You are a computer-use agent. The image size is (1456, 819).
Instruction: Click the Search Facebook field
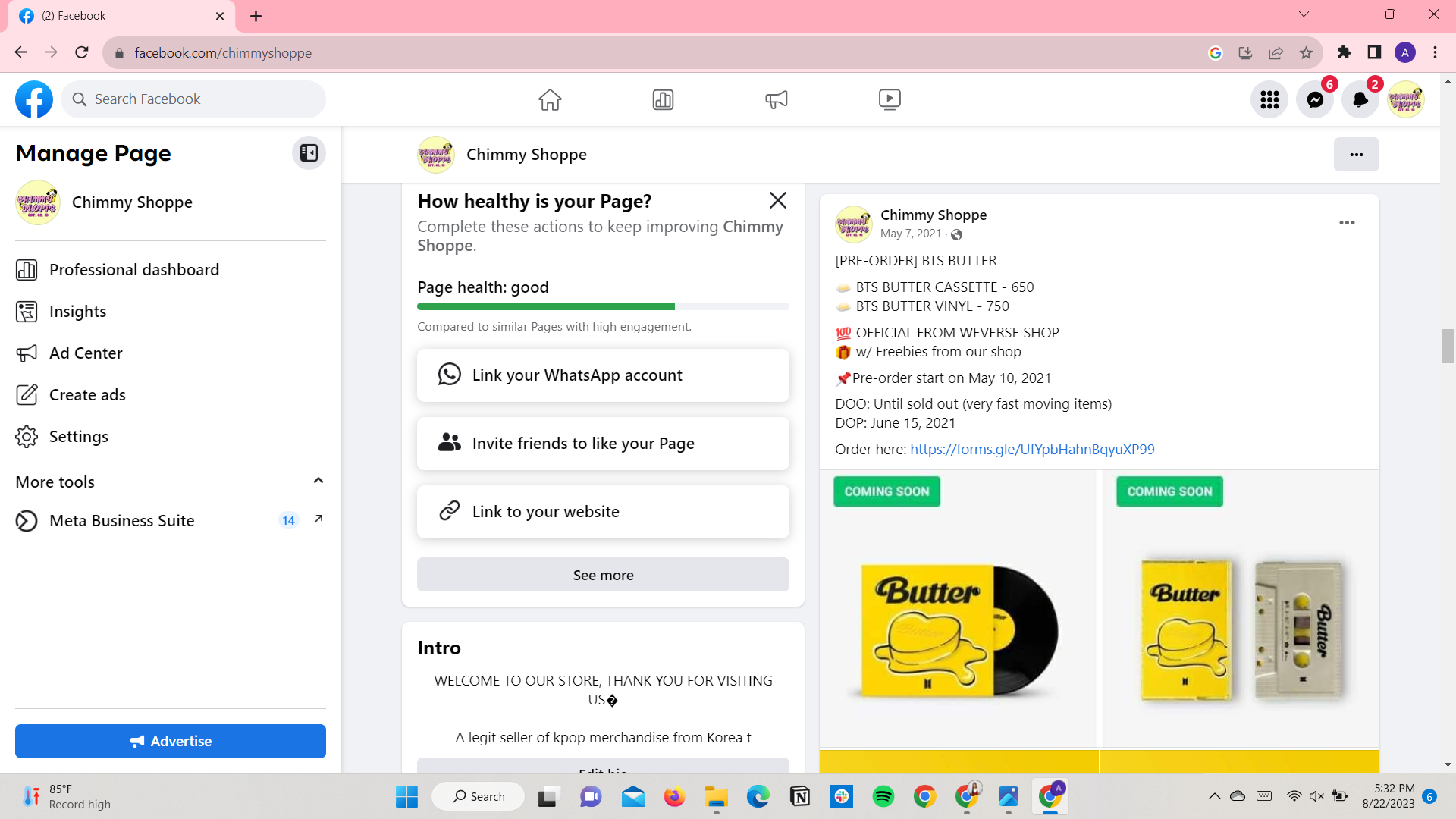pos(193,99)
